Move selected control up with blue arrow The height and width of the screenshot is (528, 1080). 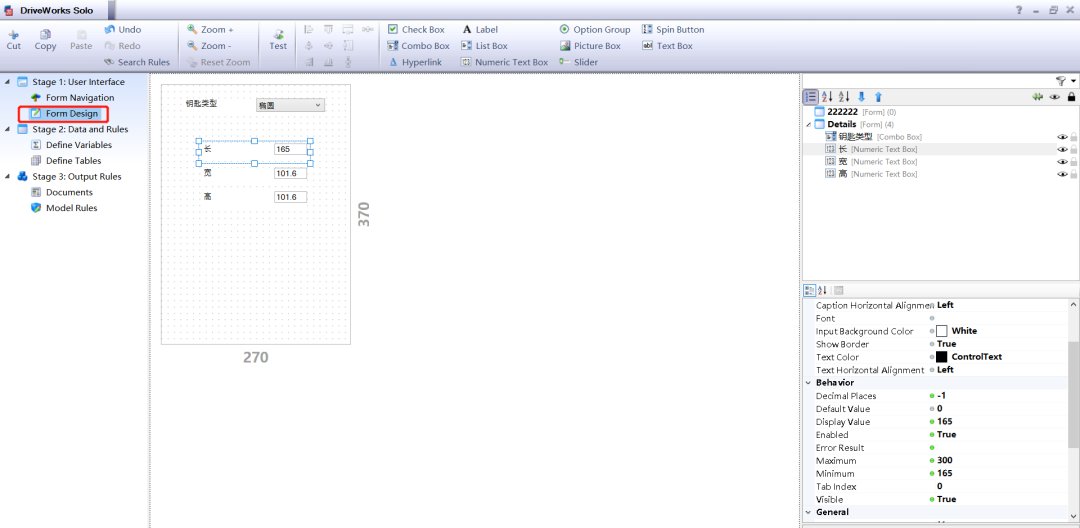(878, 97)
